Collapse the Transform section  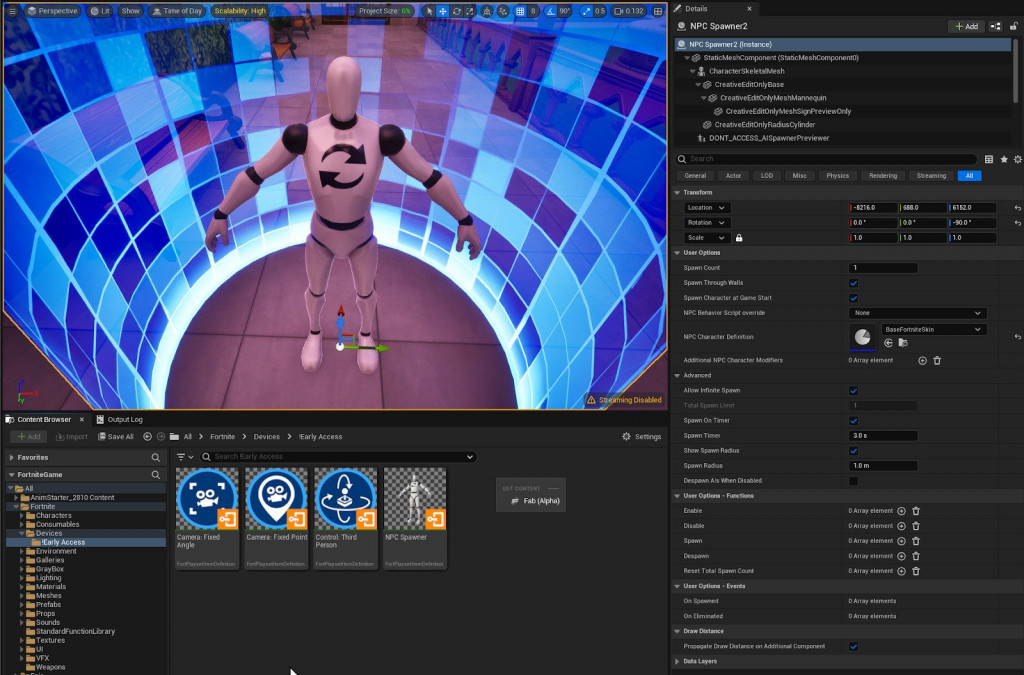click(x=677, y=193)
